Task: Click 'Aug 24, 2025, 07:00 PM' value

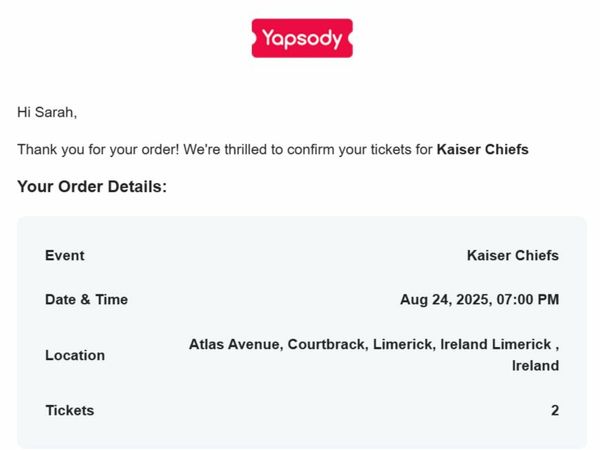Action: point(479,299)
